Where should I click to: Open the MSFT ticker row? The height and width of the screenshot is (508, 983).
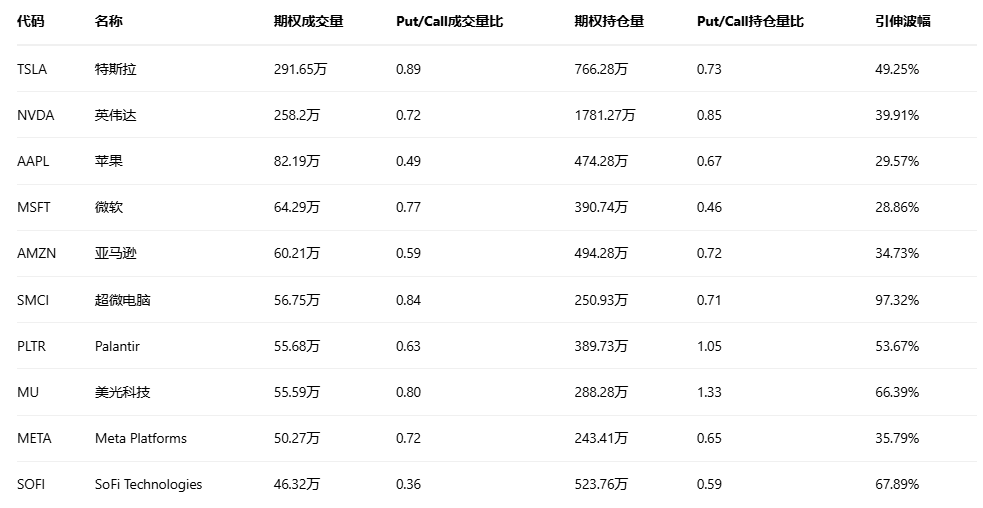tap(34, 207)
